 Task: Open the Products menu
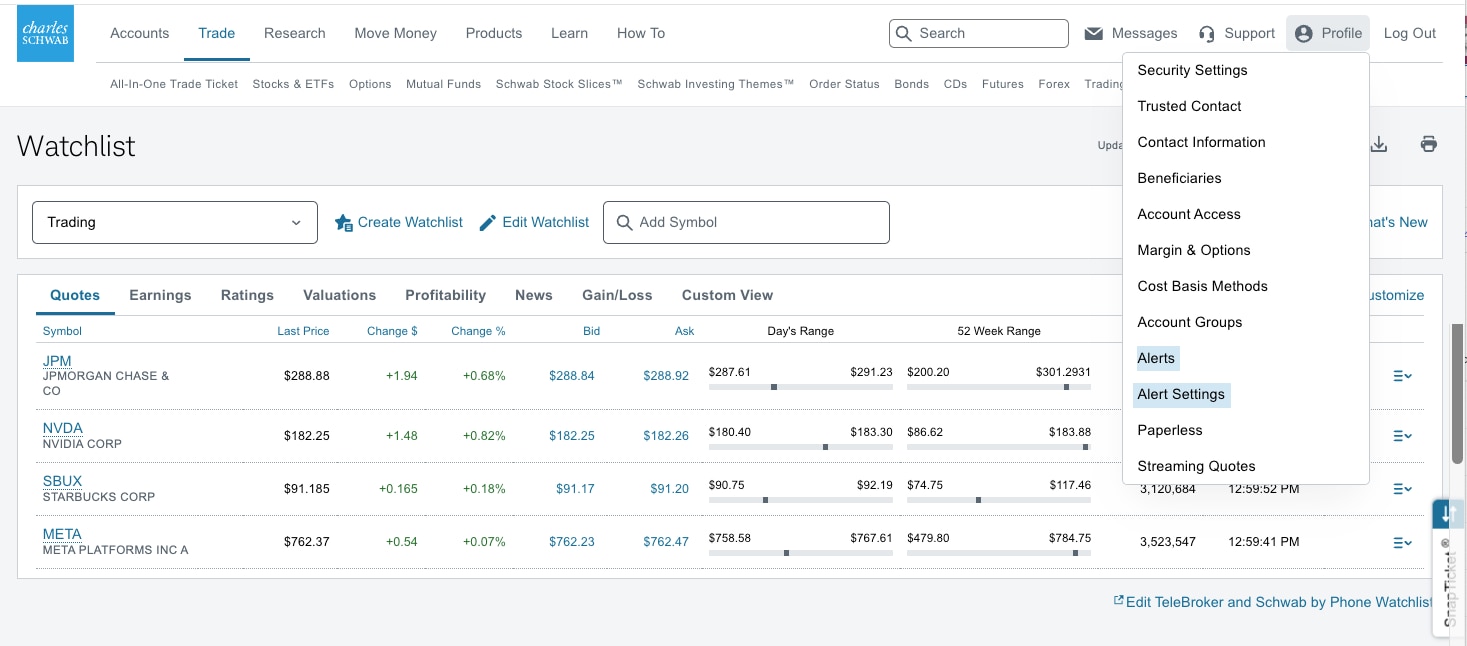[494, 33]
